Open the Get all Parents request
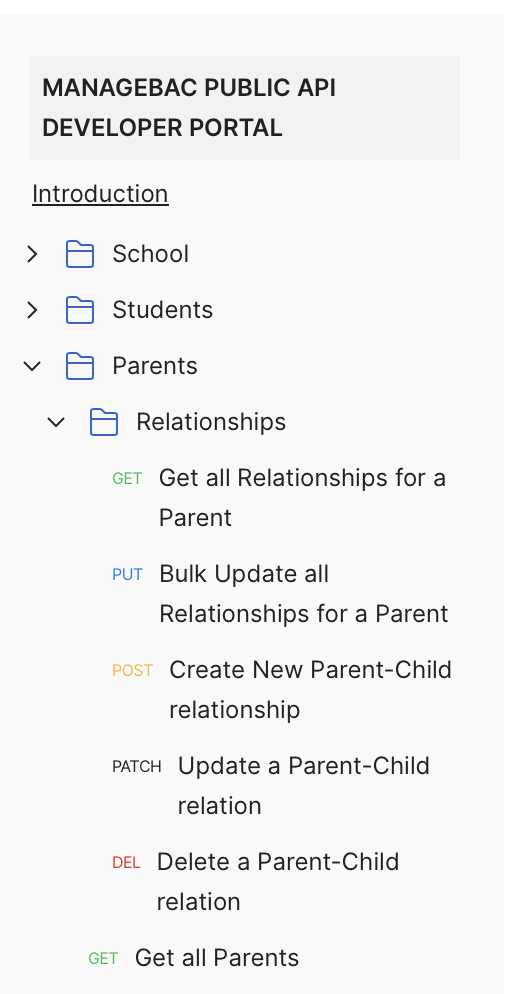522x994 pixels. coord(193,958)
